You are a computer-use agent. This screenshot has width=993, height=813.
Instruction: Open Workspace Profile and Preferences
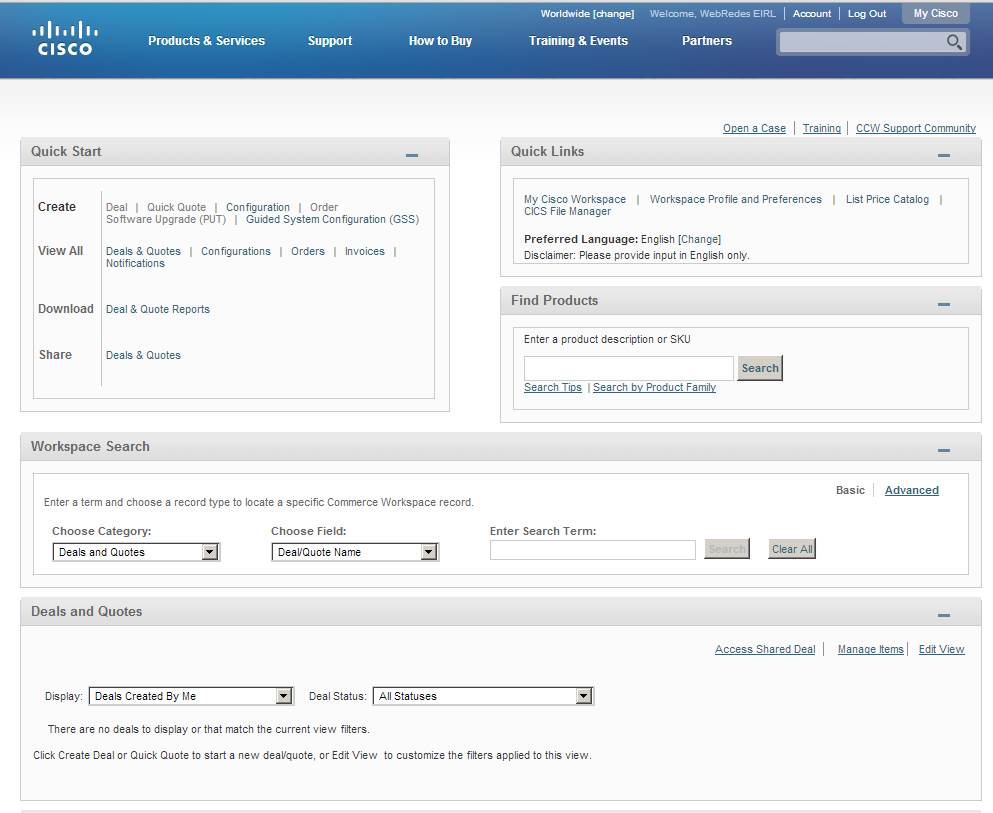pos(735,199)
